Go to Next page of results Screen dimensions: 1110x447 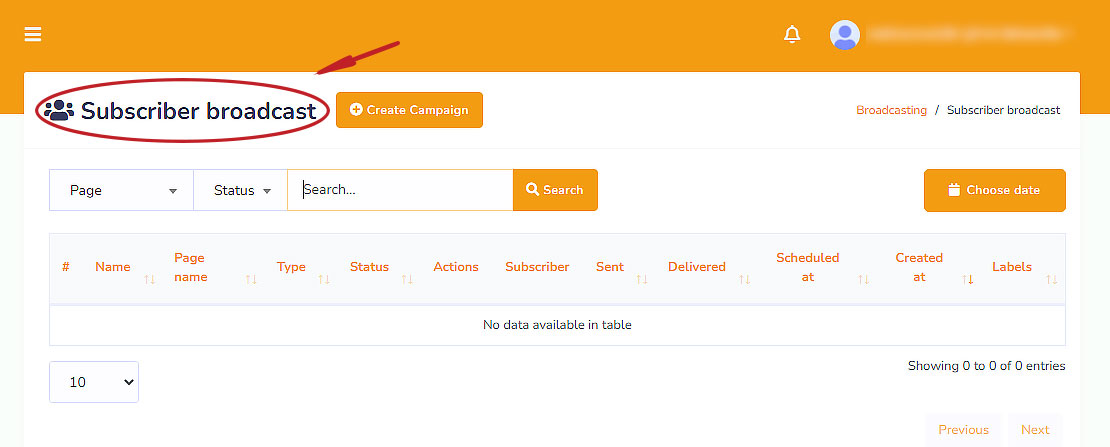(x=1035, y=430)
